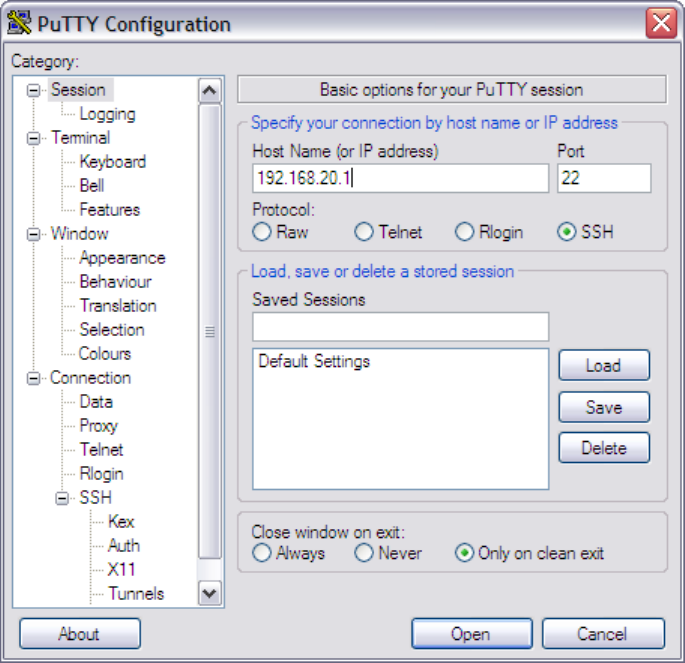The image size is (685, 663).
Task: Open the Kex category
Action: (121, 521)
